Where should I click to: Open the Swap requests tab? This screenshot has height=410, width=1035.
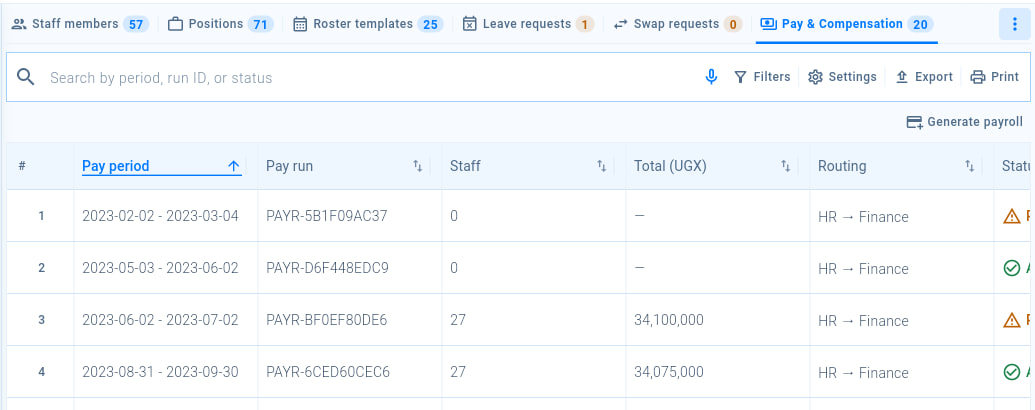tap(677, 24)
